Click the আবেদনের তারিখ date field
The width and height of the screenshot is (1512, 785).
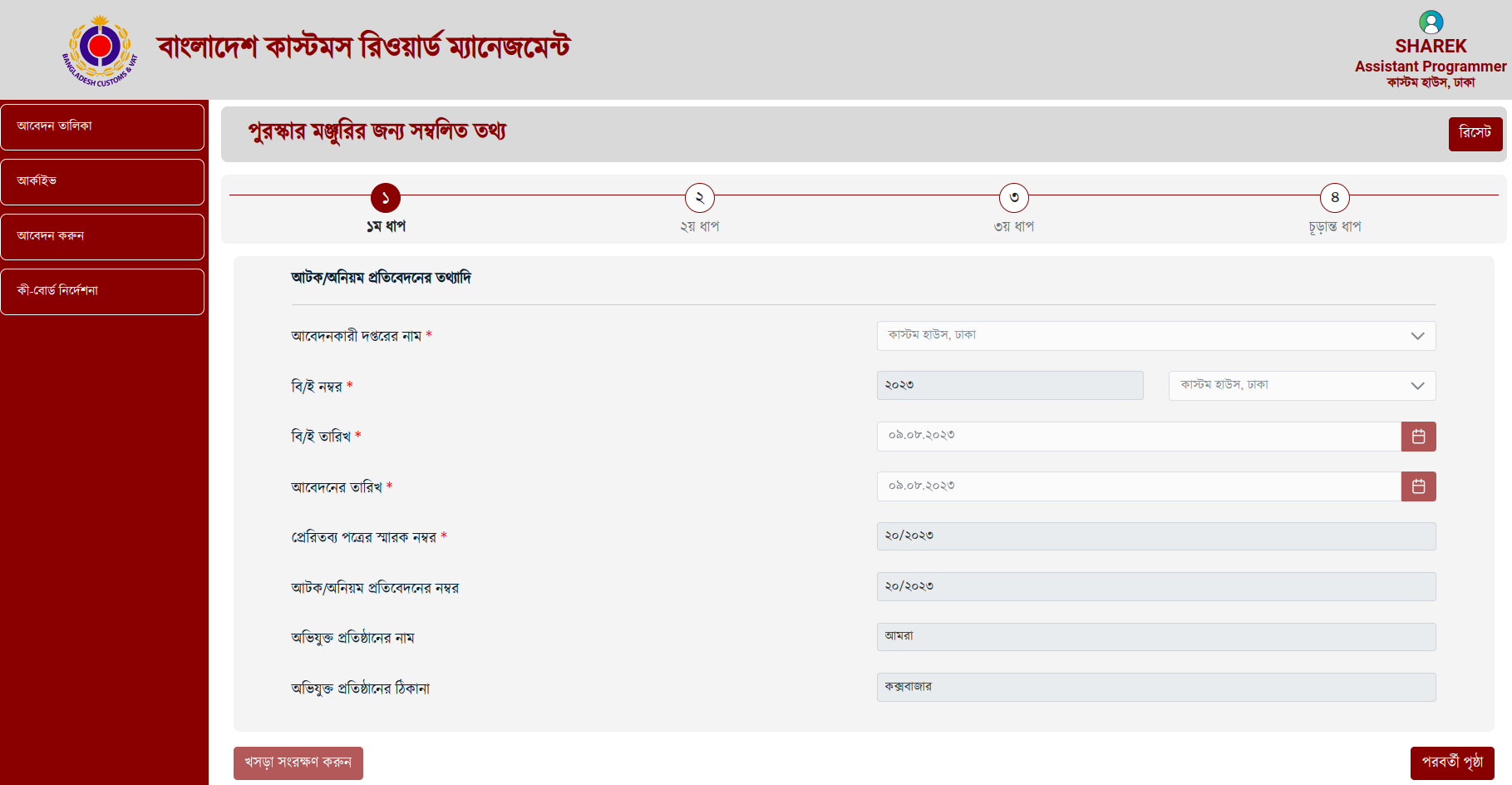click(1139, 486)
